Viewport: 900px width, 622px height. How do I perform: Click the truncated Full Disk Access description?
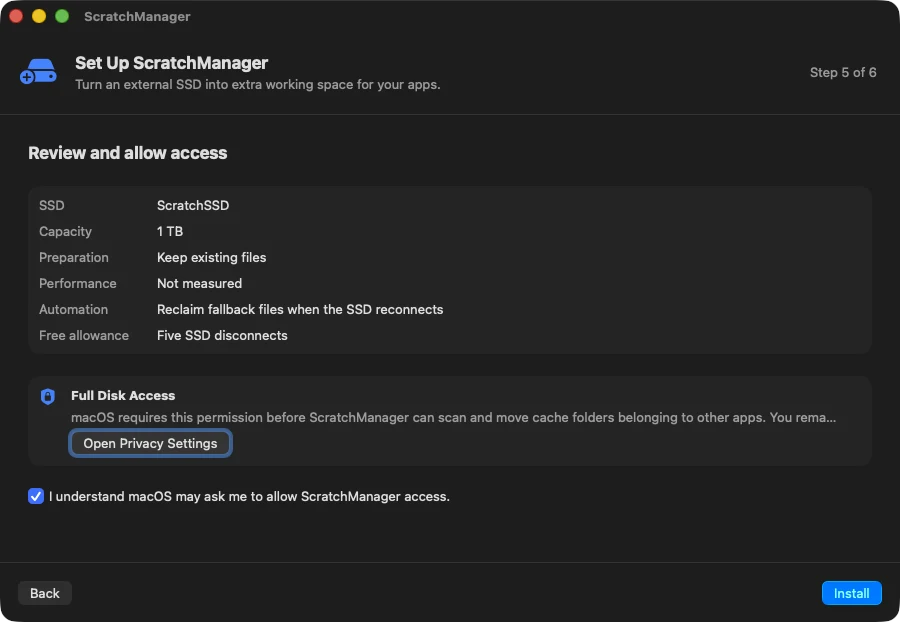click(x=453, y=417)
